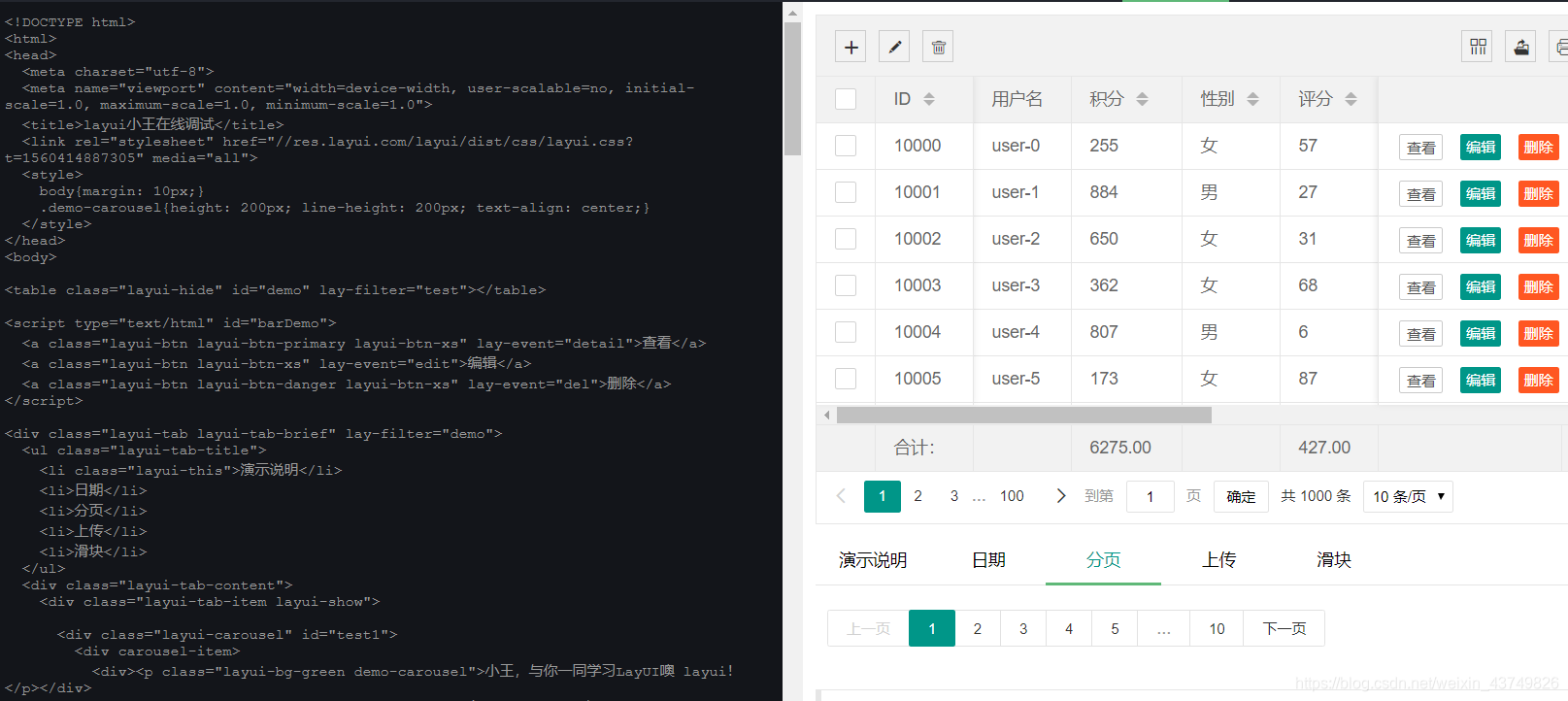Click the export table icon
The width and height of the screenshot is (1568, 701).
point(1520,47)
